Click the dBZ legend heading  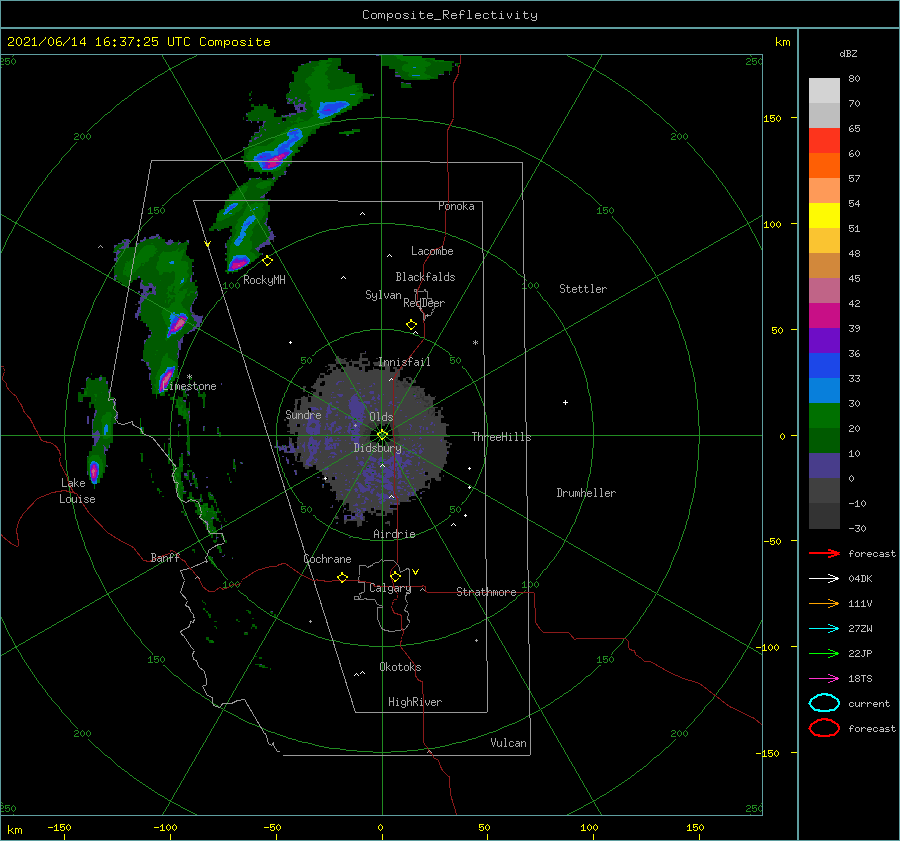pyautogui.click(x=848, y=53)
